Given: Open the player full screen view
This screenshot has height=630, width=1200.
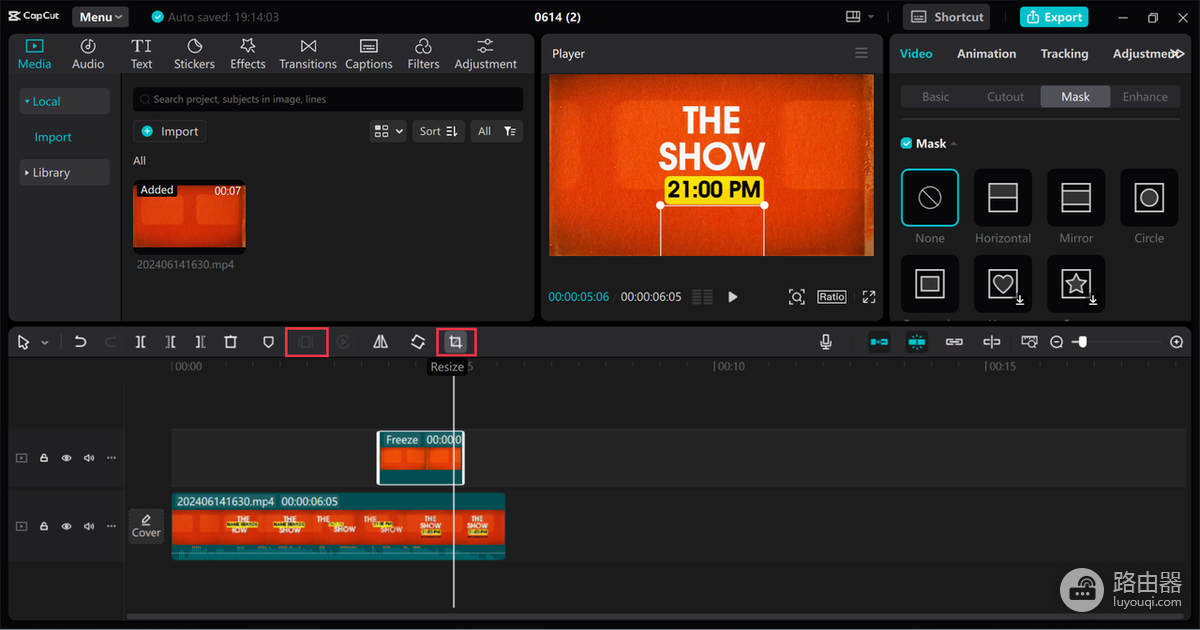Looking at the screenshot, I should point(869,297).
